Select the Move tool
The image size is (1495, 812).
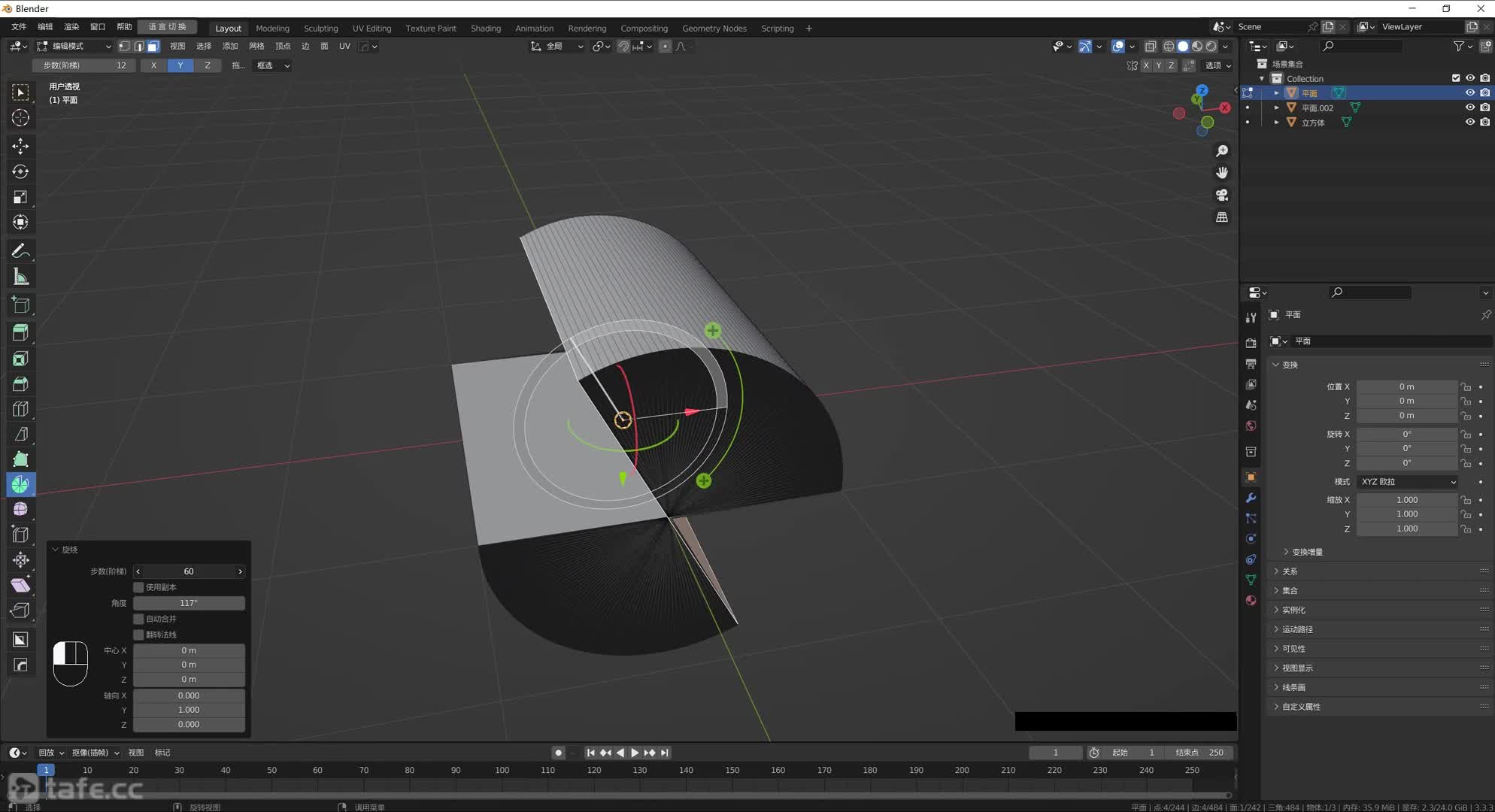coord(20,146)
